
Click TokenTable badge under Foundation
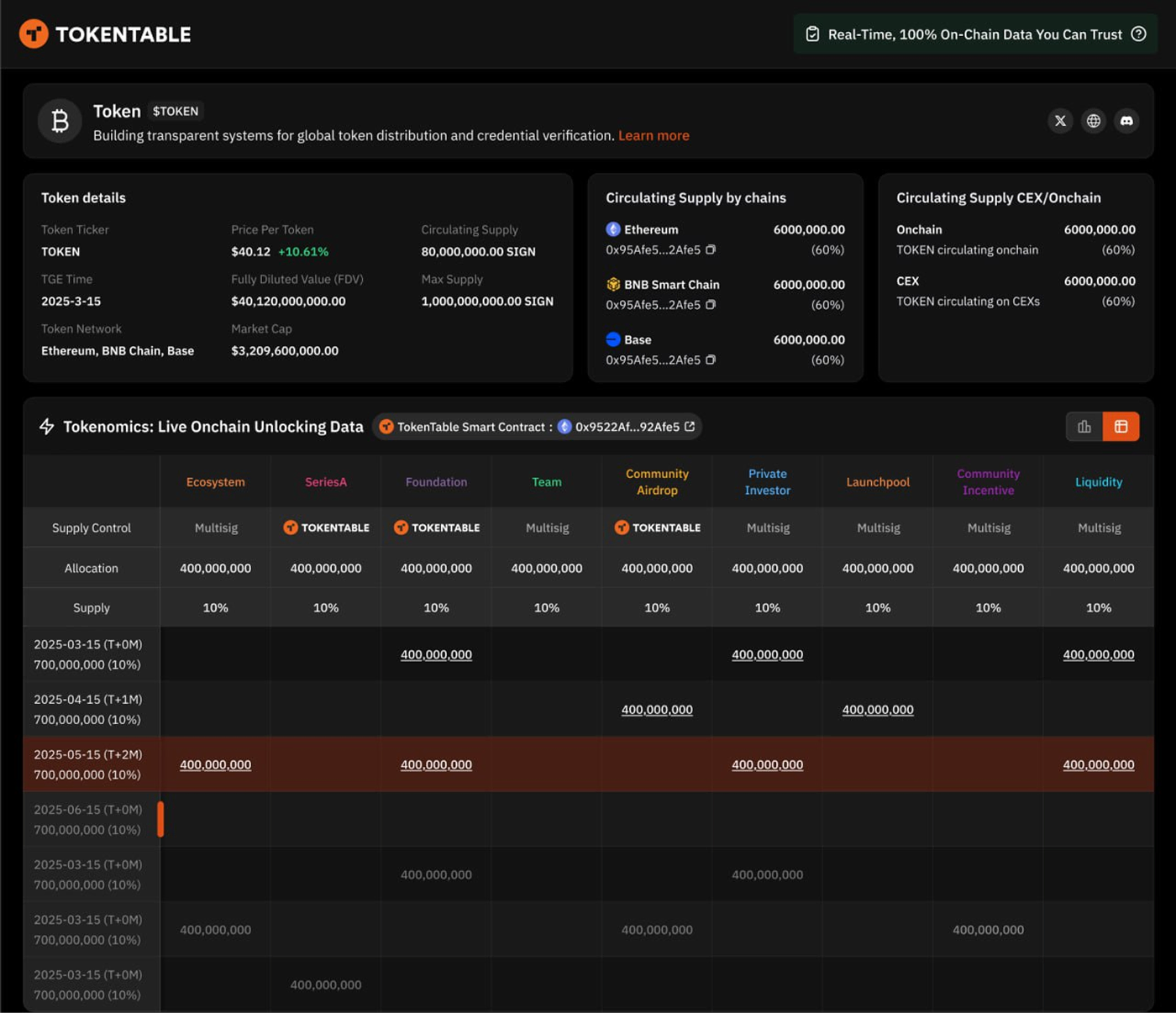[436, 527]
